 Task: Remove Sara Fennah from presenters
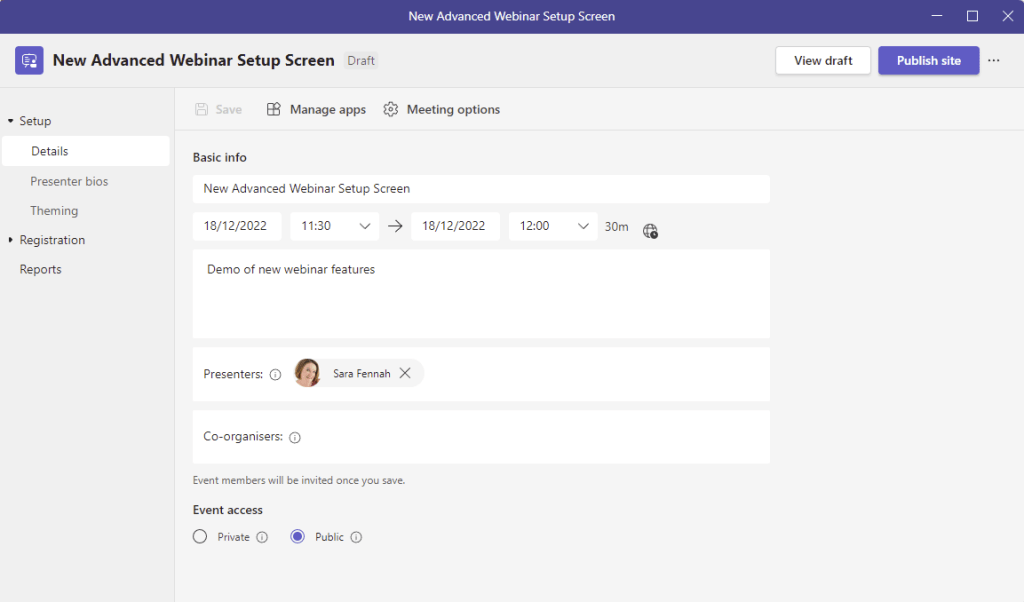tap(405, 373)
